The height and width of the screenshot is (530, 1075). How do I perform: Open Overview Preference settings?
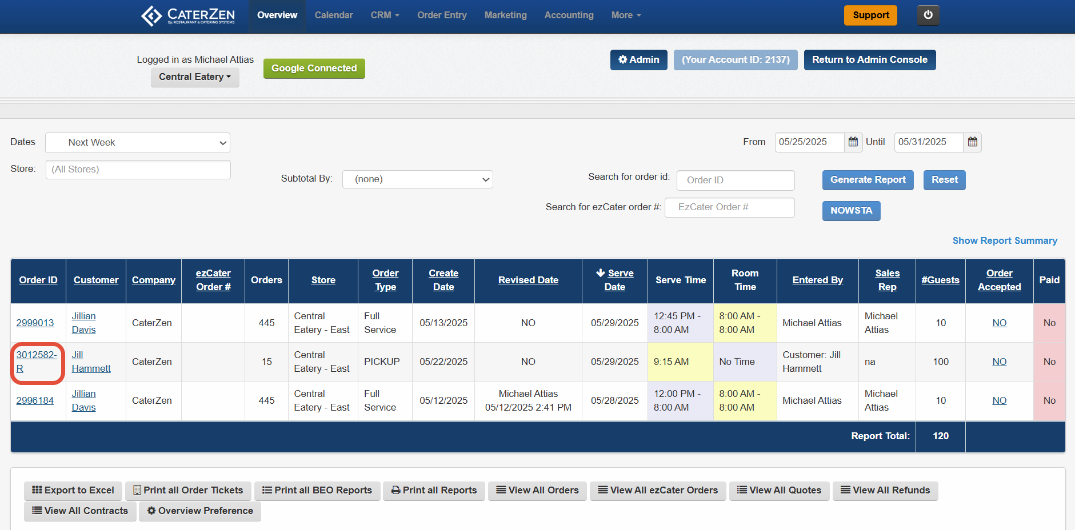(200, 511)
